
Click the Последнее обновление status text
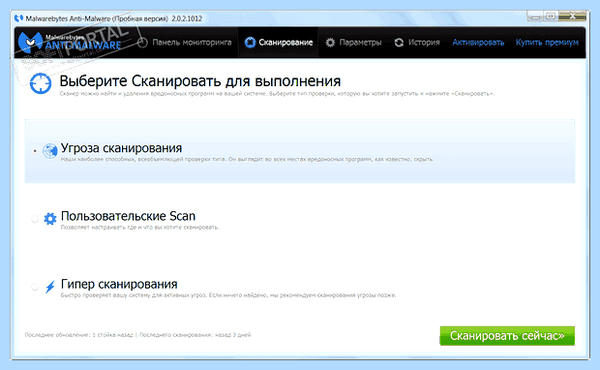[x=79, y=335]
